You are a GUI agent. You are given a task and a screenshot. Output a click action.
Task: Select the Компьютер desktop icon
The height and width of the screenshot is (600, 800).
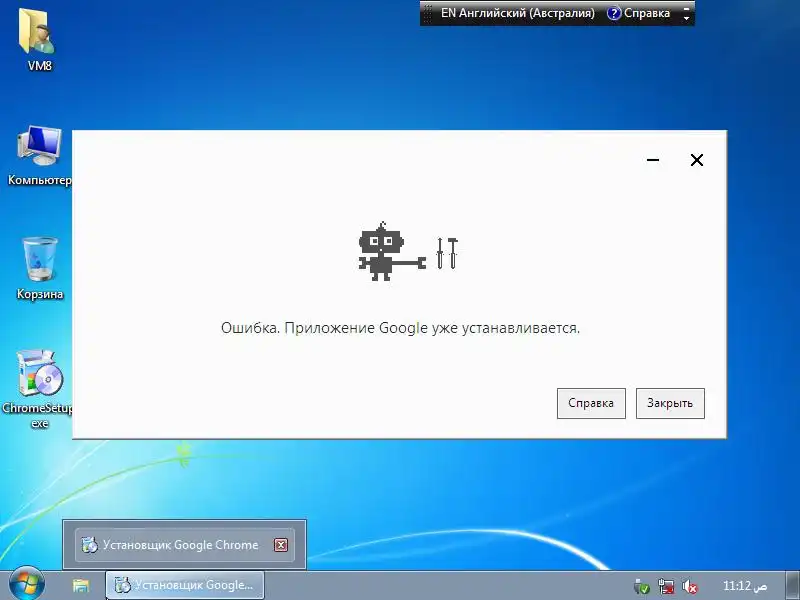(x=39, y=155)
